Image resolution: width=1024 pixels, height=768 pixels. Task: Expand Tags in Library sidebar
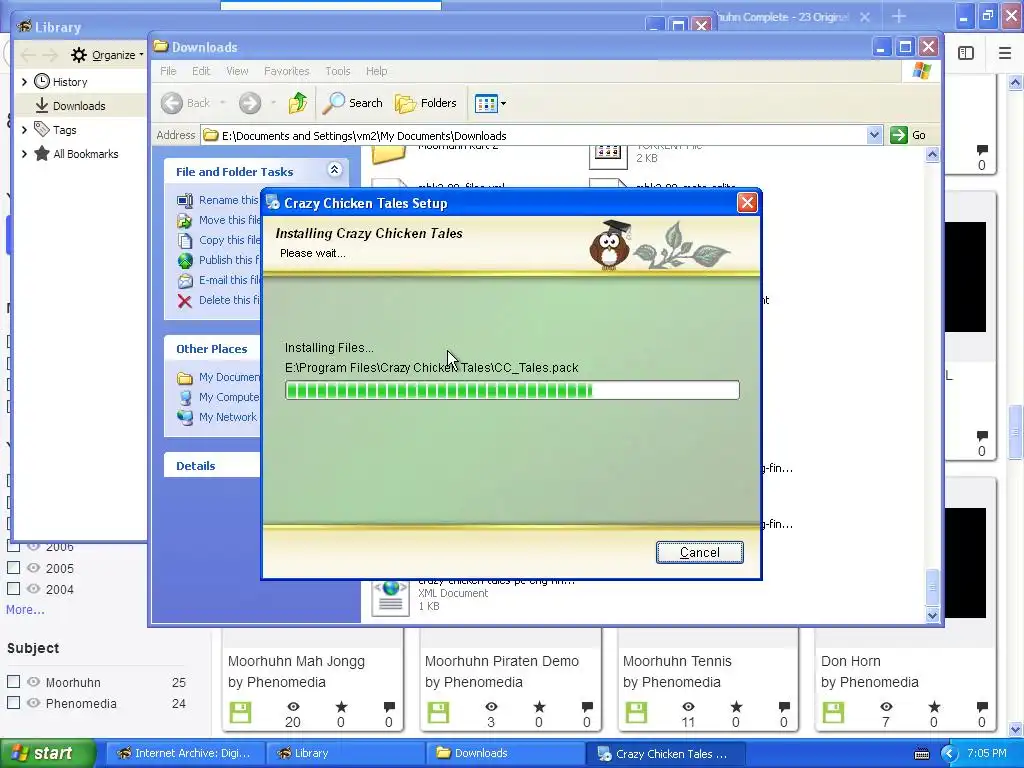pyautogui.click(x=24, y=130)
